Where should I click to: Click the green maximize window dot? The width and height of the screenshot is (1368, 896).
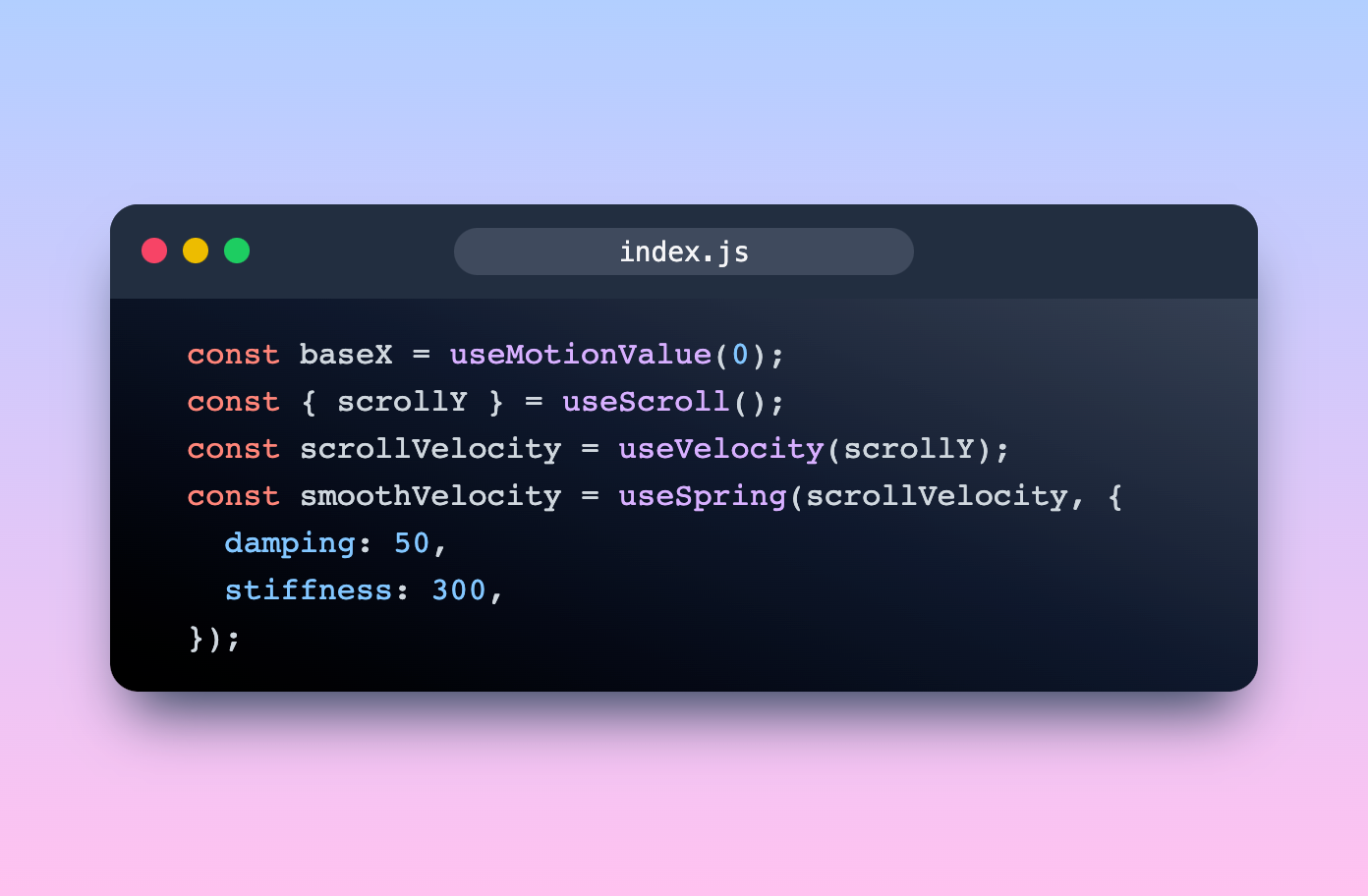[237, 251]
